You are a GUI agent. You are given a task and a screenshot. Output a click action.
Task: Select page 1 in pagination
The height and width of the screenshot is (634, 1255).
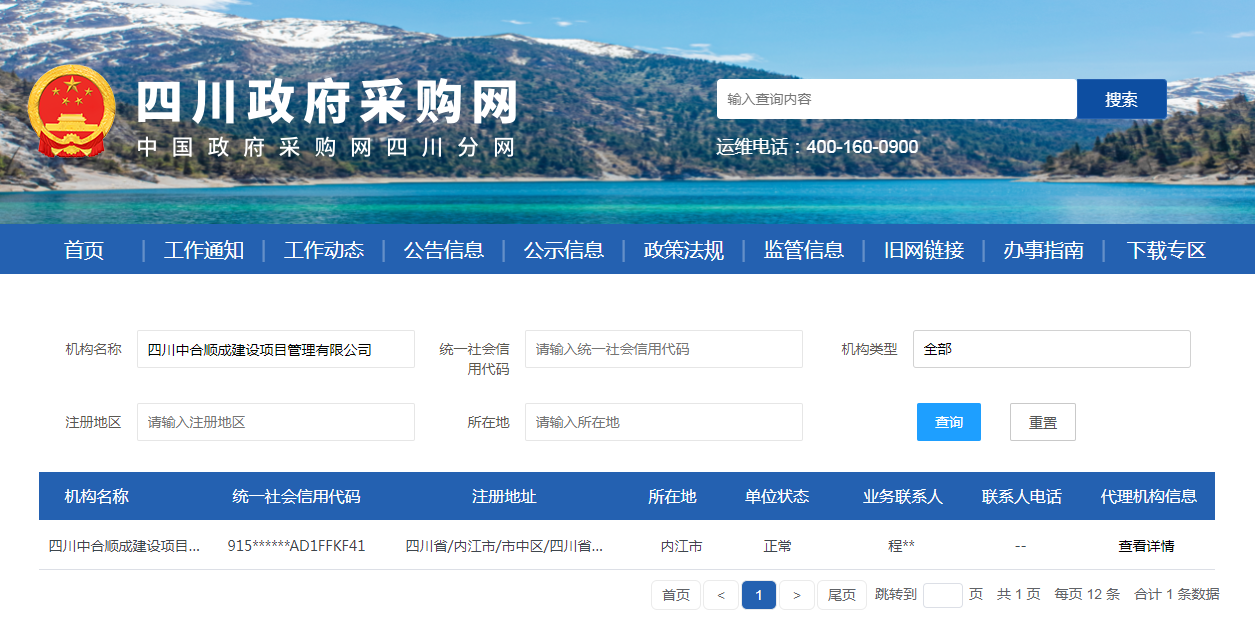759,595
